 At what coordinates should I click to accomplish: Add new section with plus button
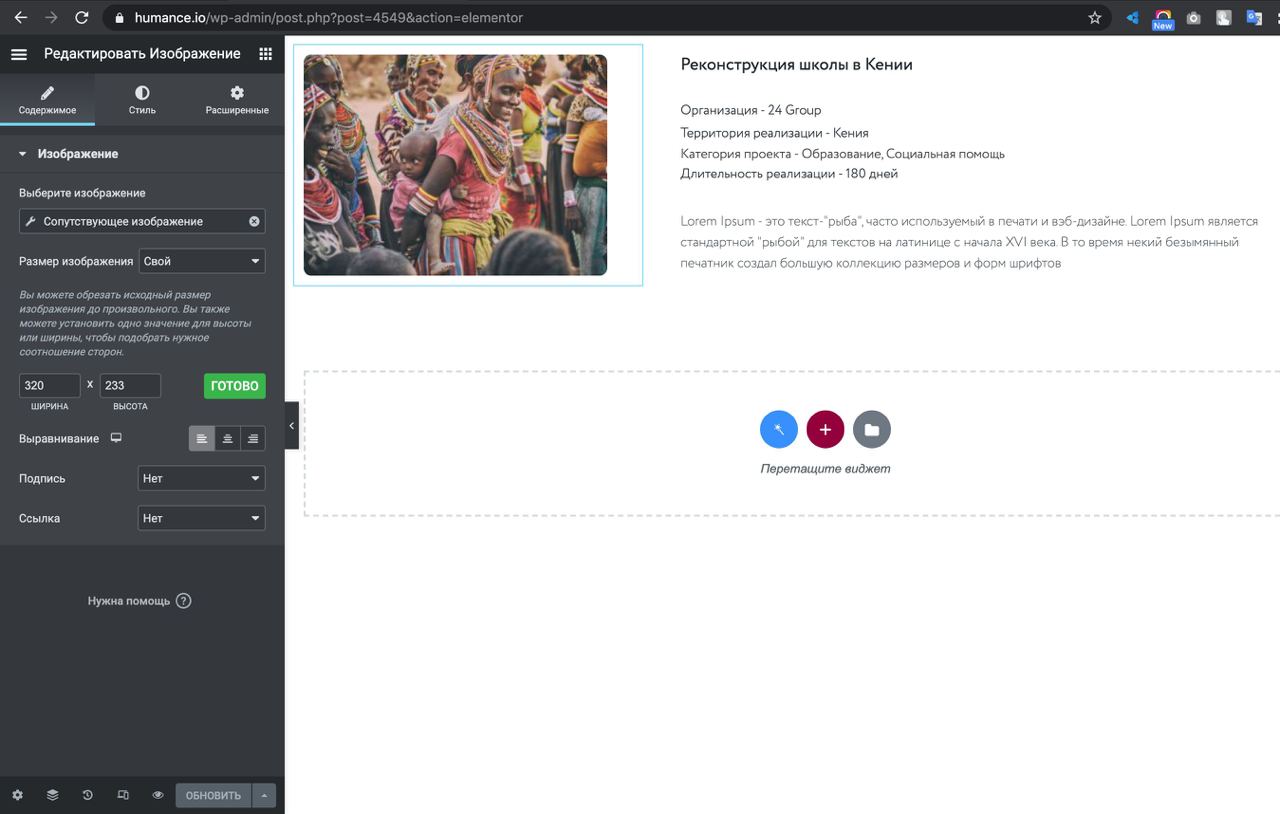(825, 429)
